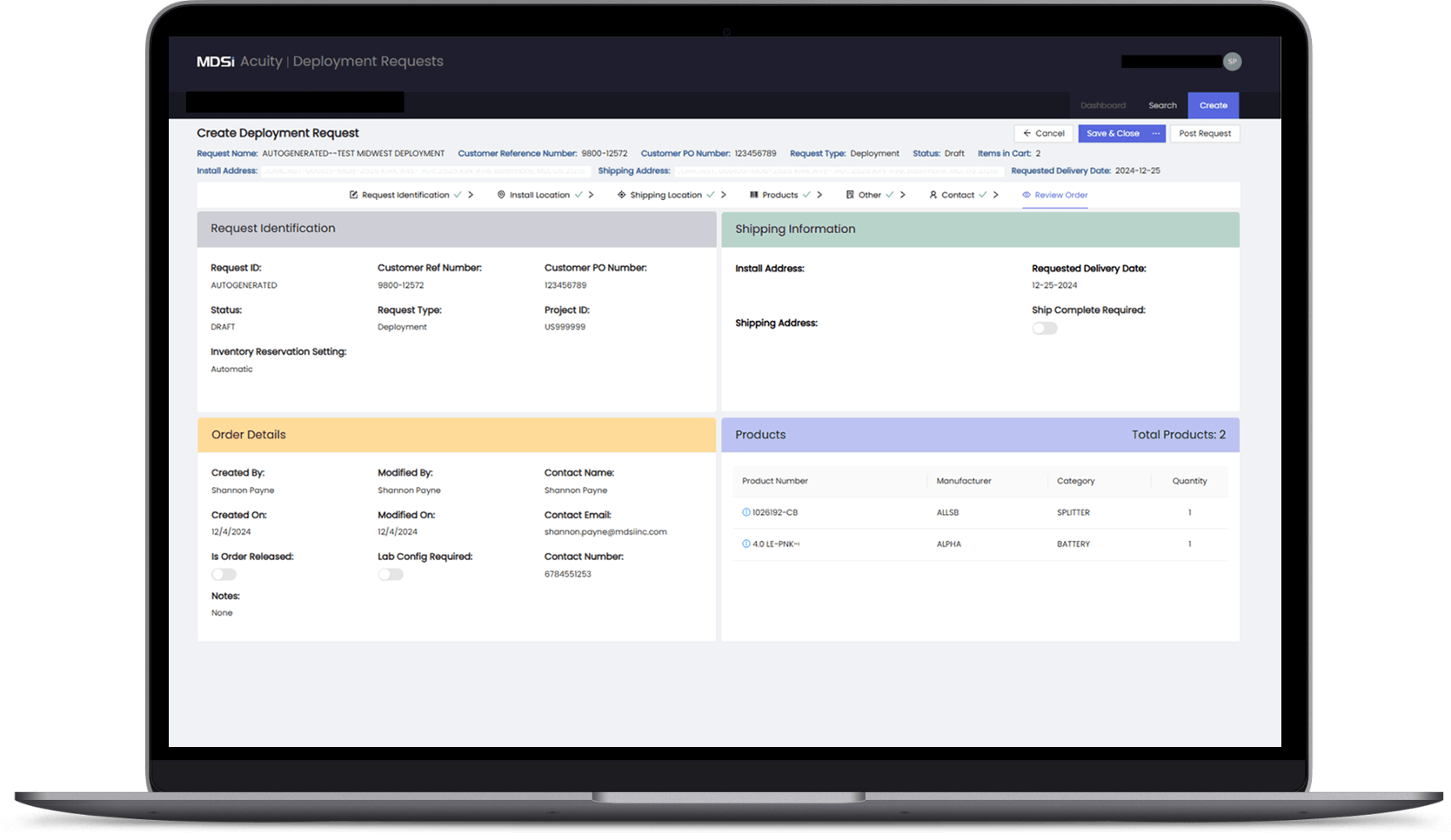Click the SPLITTER category cell
Viewport: 1451px width, 840px height.
[1073, 512]
